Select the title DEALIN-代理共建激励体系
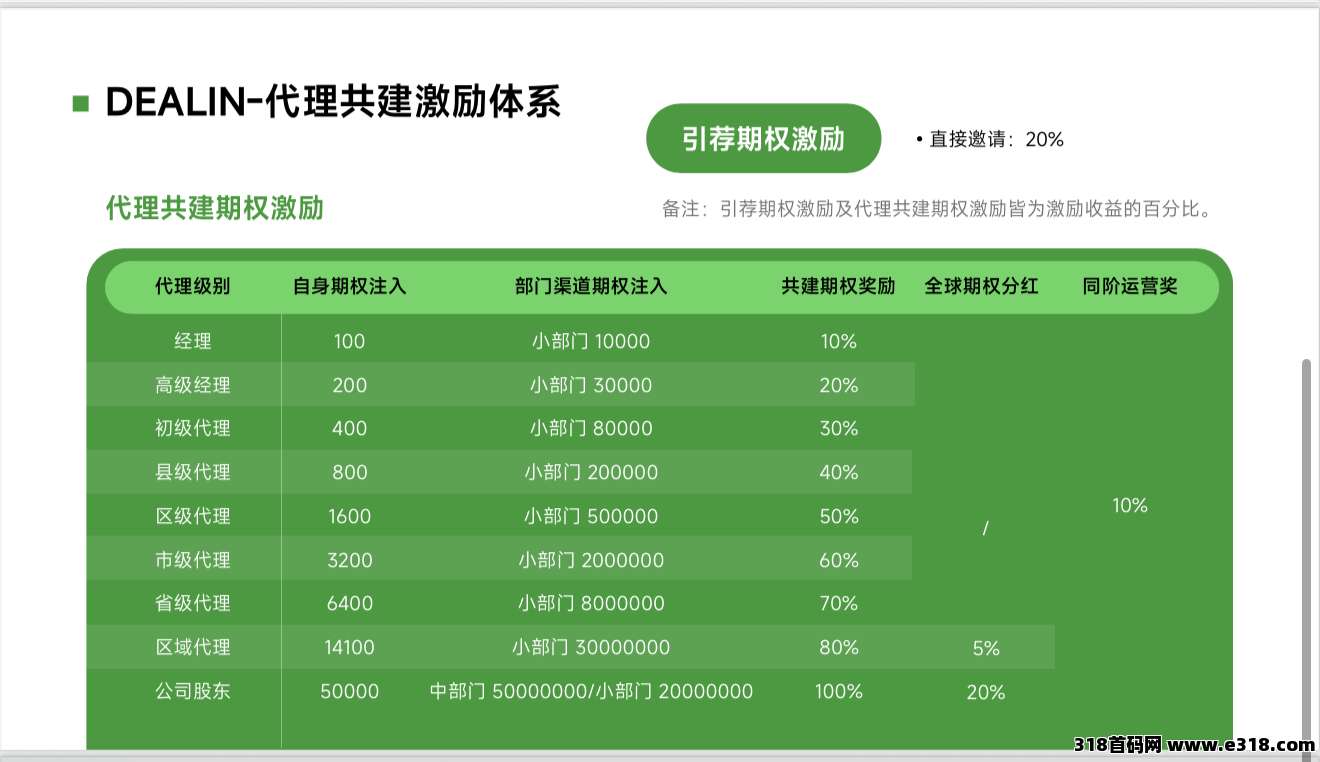This screenshot has width=1320, height=762. pyautogui.click(x=333, y=102)
